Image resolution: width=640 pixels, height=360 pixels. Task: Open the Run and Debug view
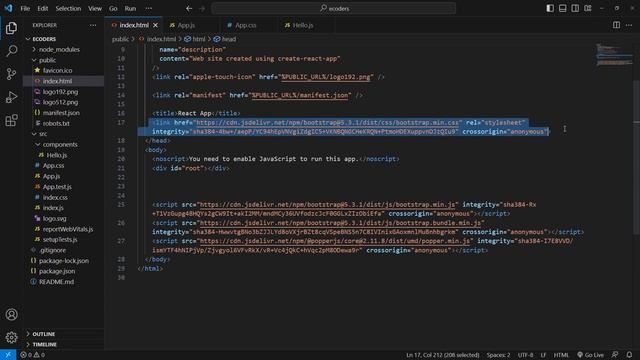click(11, 97)
